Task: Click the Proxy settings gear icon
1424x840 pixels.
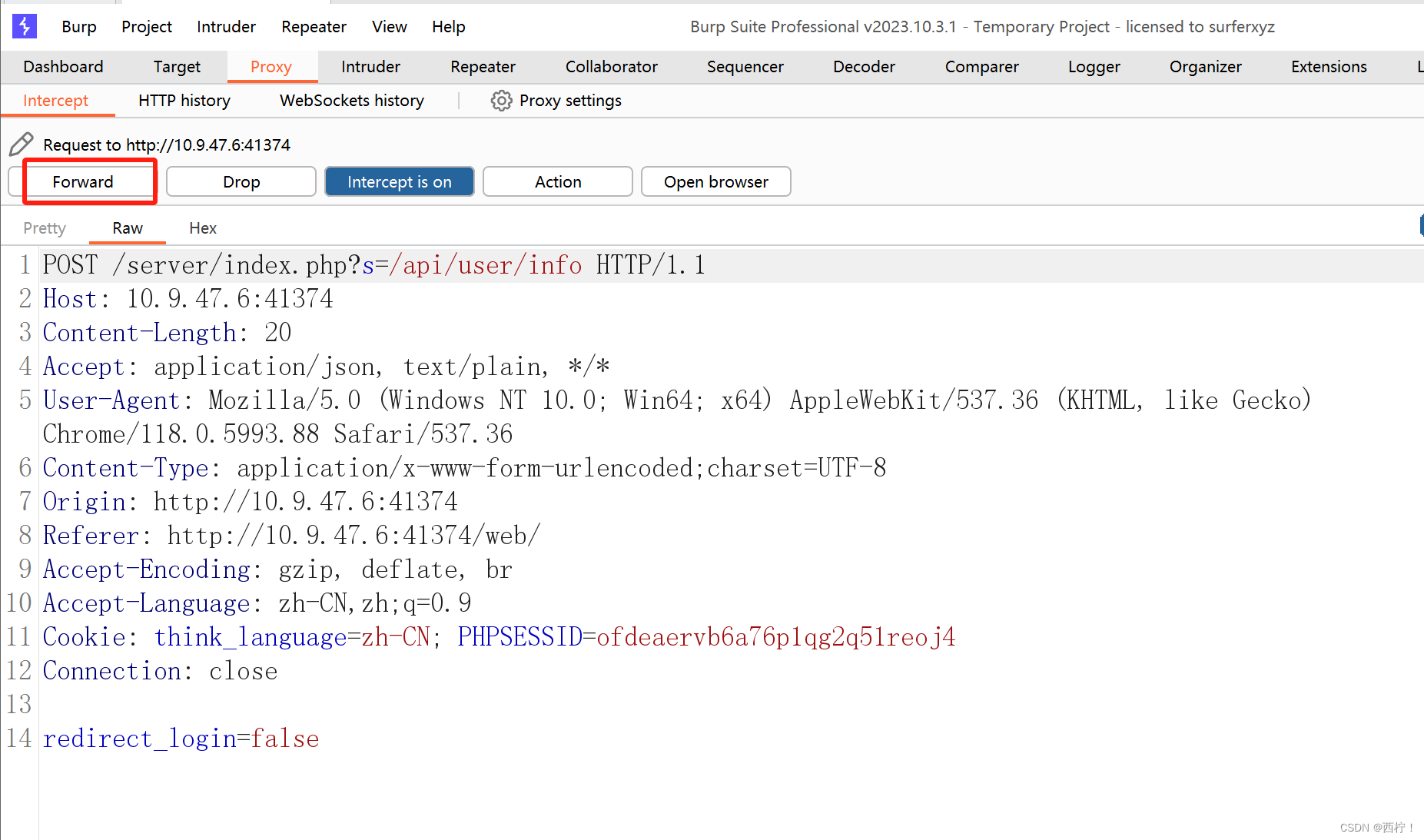Action: 501,101
